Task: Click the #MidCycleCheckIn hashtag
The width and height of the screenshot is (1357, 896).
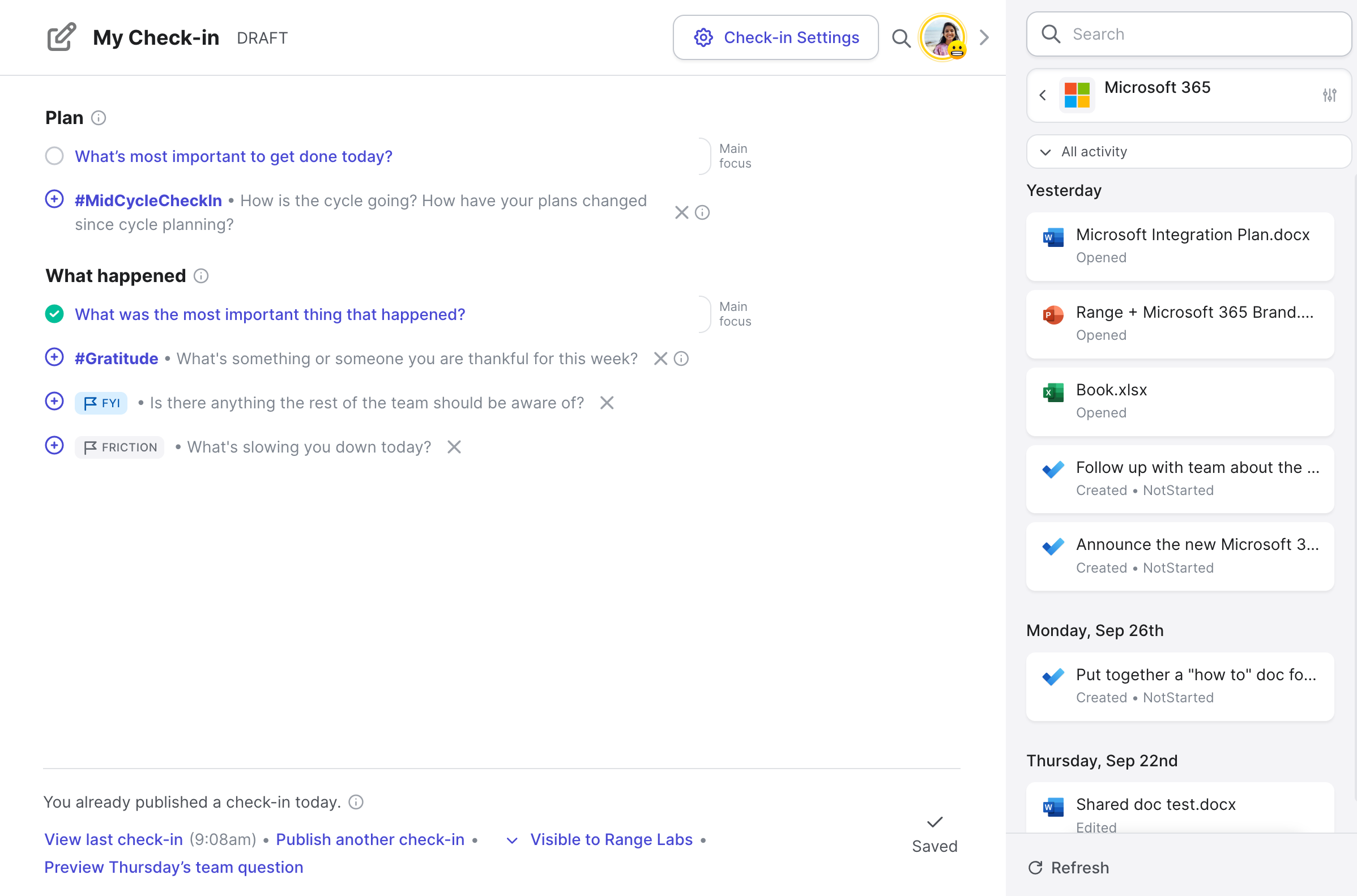Action: pos(148,200)
